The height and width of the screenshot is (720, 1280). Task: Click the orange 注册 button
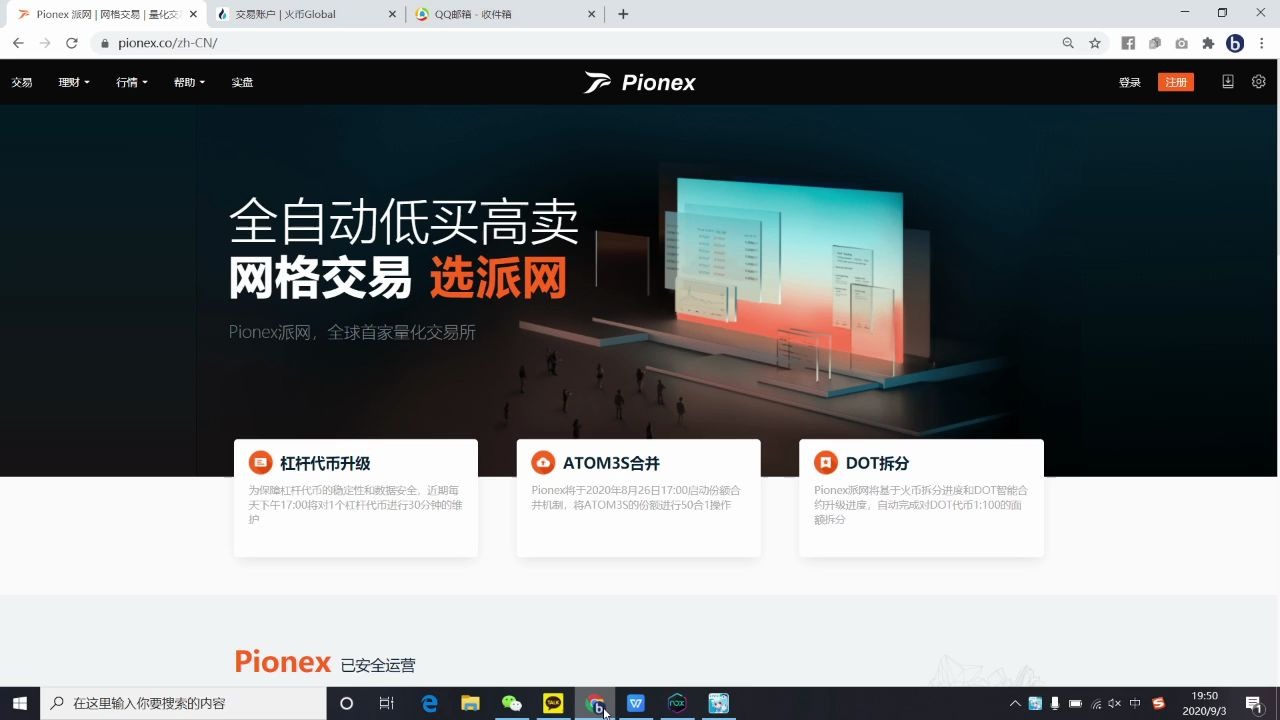coord(1176,82)
